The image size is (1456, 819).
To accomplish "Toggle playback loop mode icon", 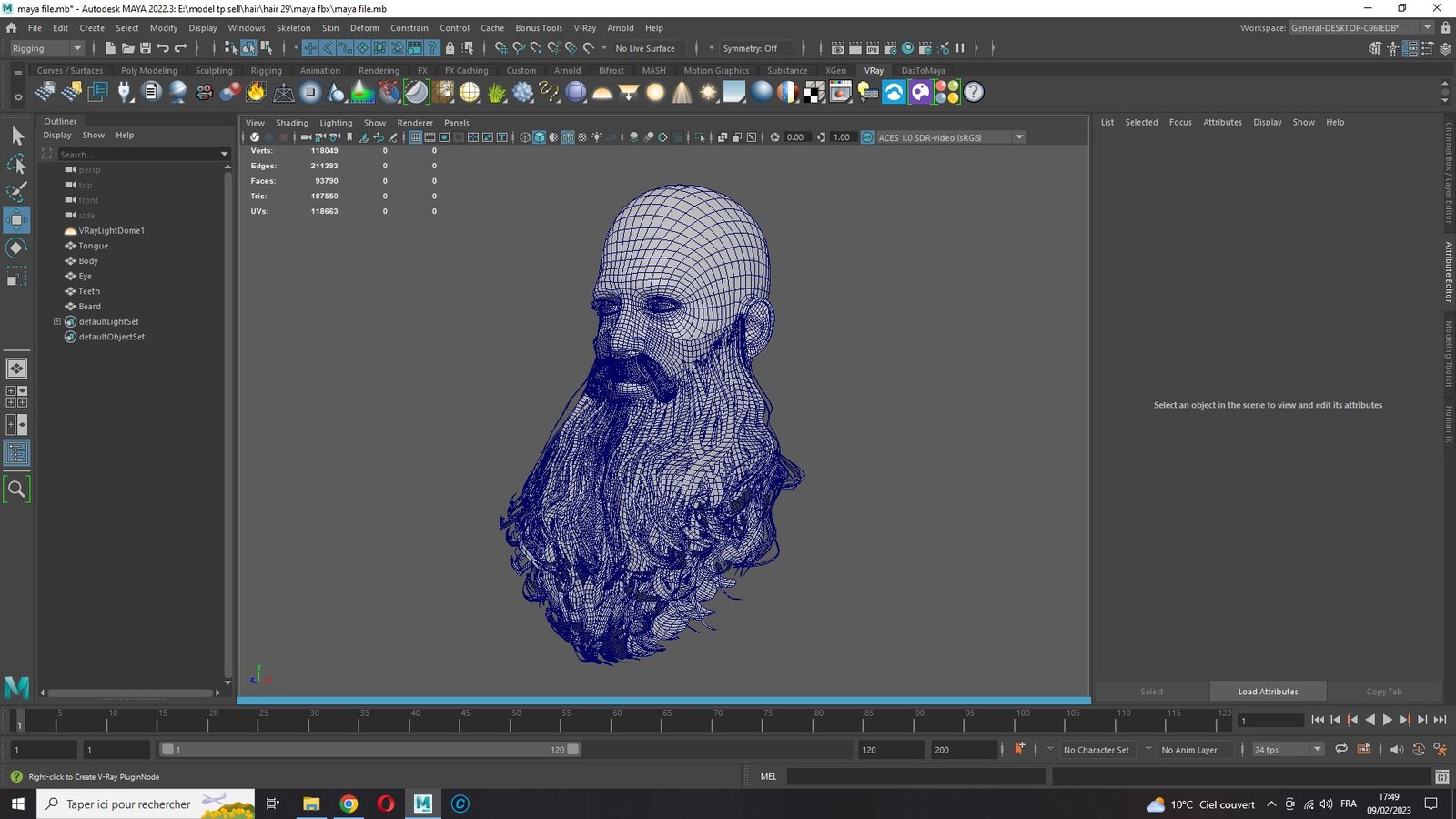I will pos(1341,749).
